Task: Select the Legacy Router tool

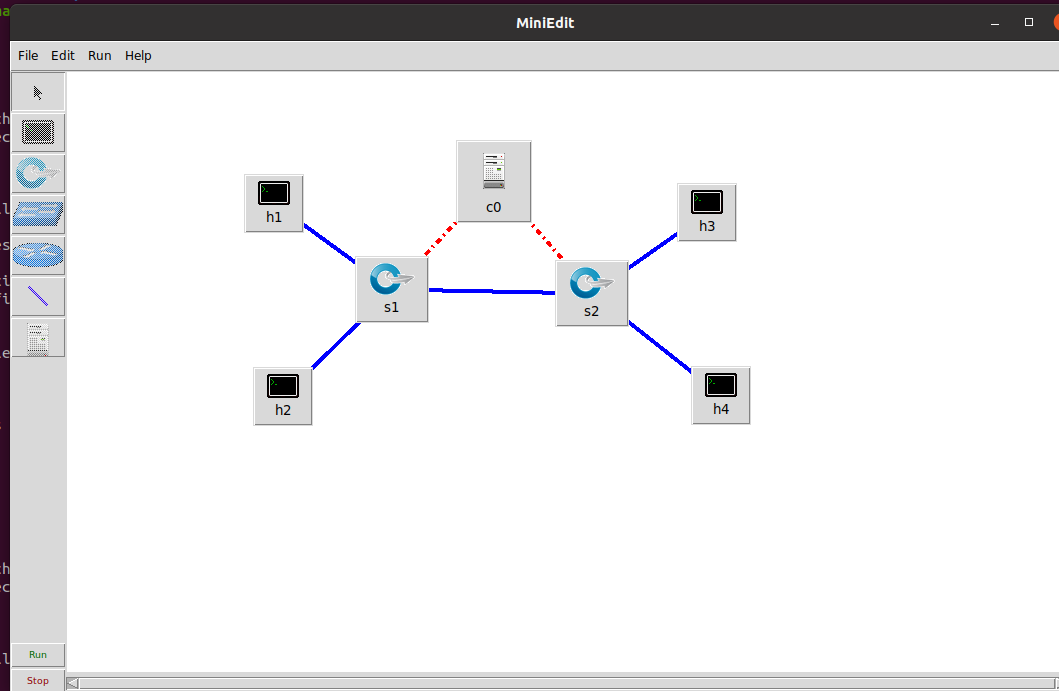Action: pyautogui.click(x=38, y=255)
